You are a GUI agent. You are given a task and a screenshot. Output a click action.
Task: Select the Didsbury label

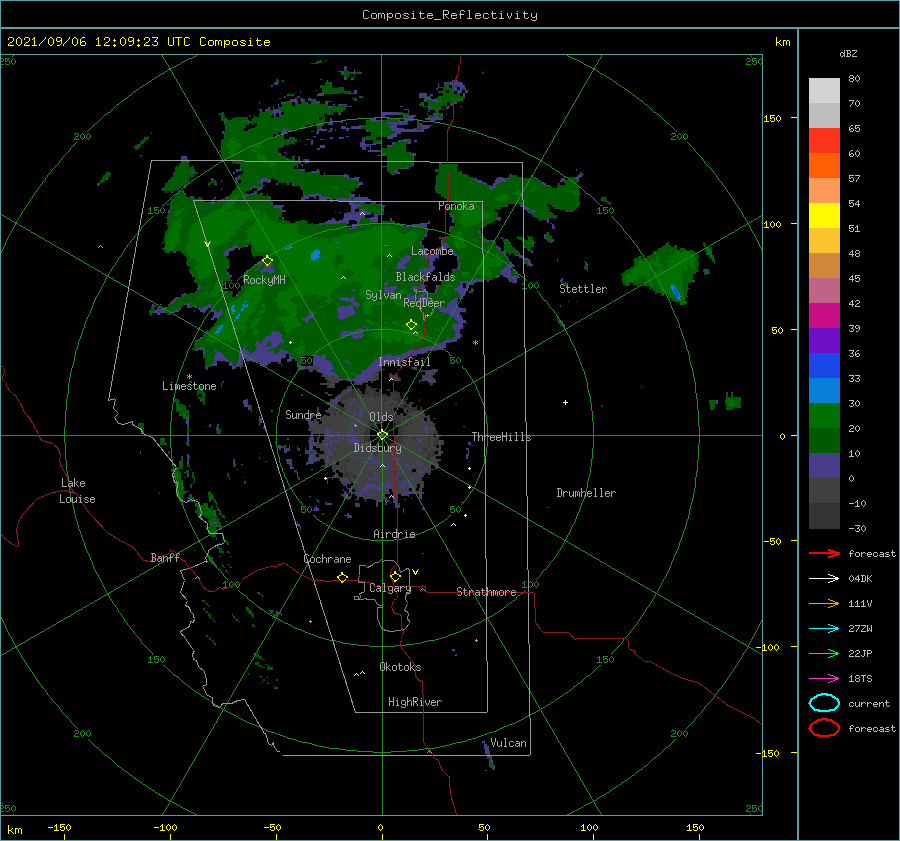[x=377, y=448]
